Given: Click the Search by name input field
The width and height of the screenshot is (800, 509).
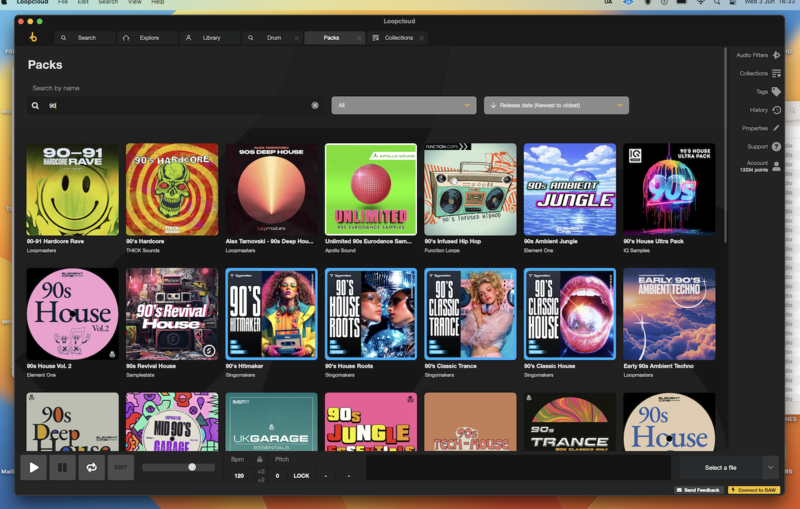Looking at the screenshot, I should 175,106.
